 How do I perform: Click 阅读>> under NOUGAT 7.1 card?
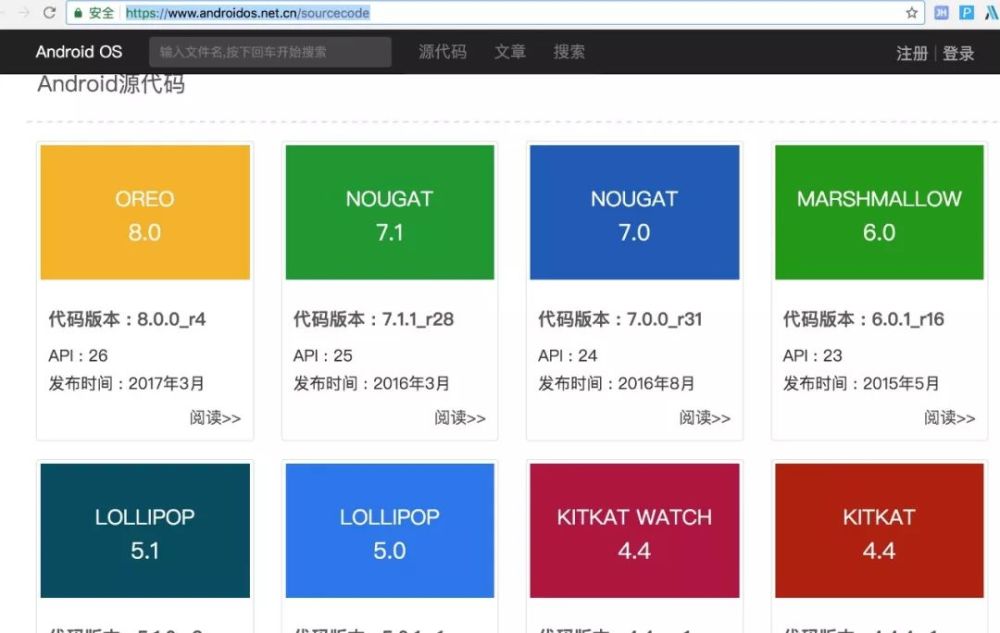[460, 418]
